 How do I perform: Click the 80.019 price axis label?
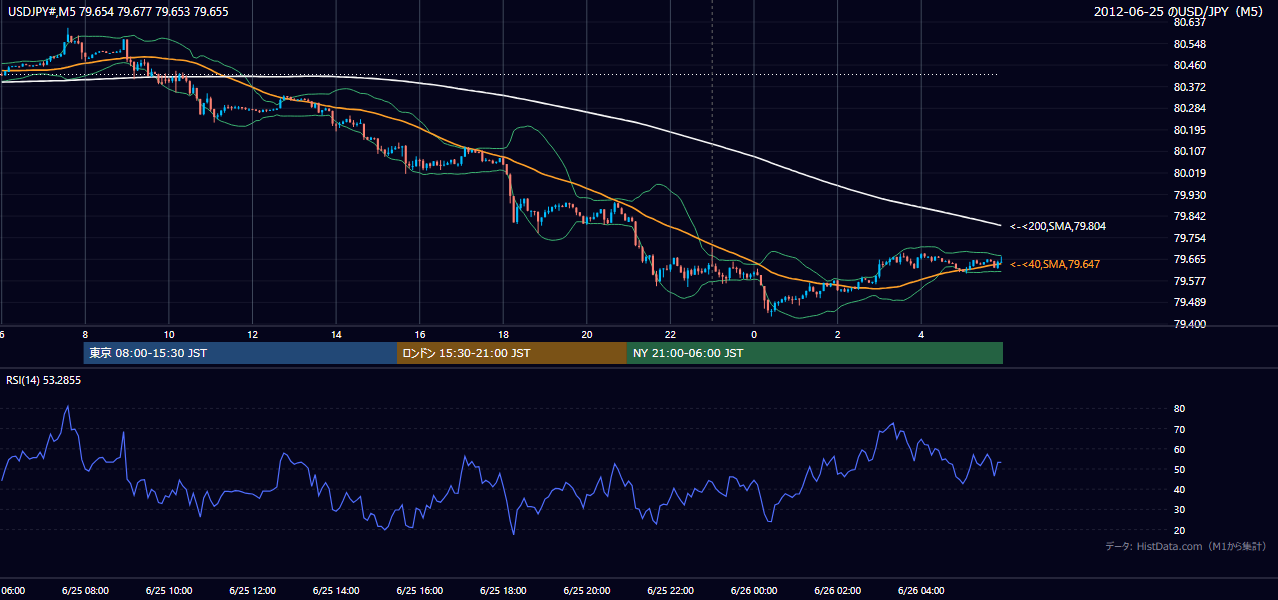1188,173
